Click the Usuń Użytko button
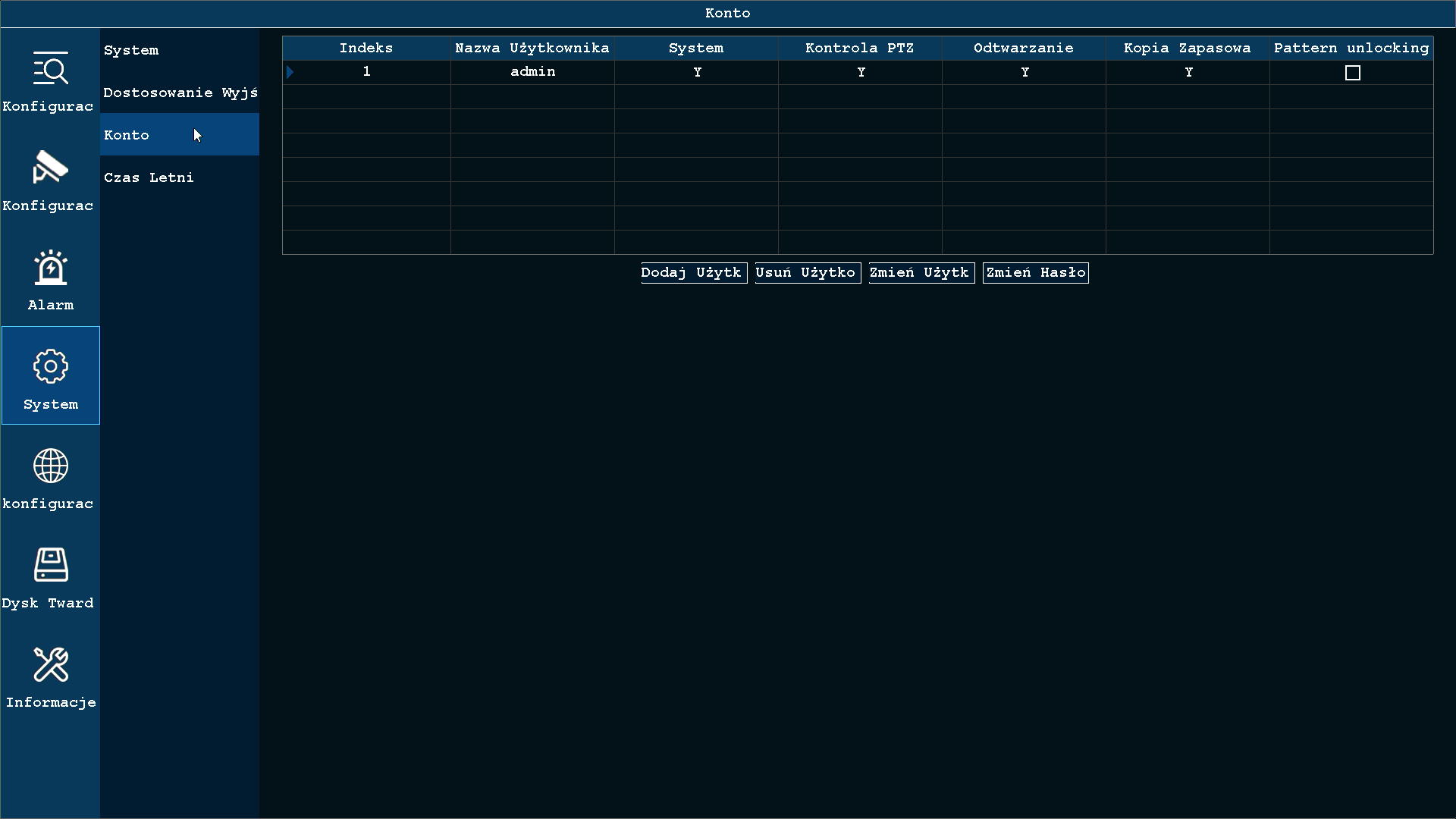1456x819 pixels. 808,273
